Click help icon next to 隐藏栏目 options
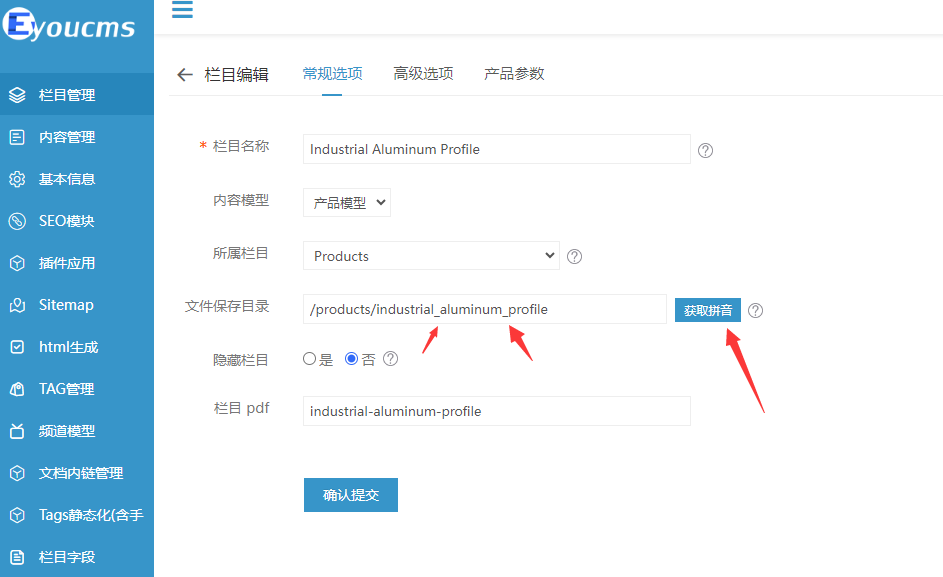 [x=390, y=359]
